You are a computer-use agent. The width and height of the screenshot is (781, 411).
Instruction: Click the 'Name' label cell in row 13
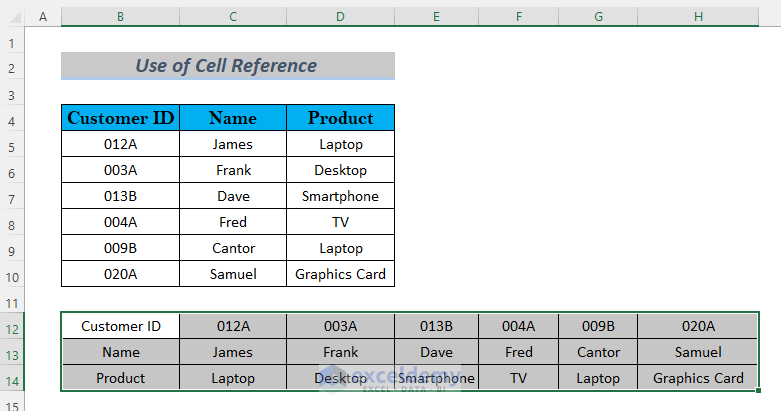pos(121,352)
